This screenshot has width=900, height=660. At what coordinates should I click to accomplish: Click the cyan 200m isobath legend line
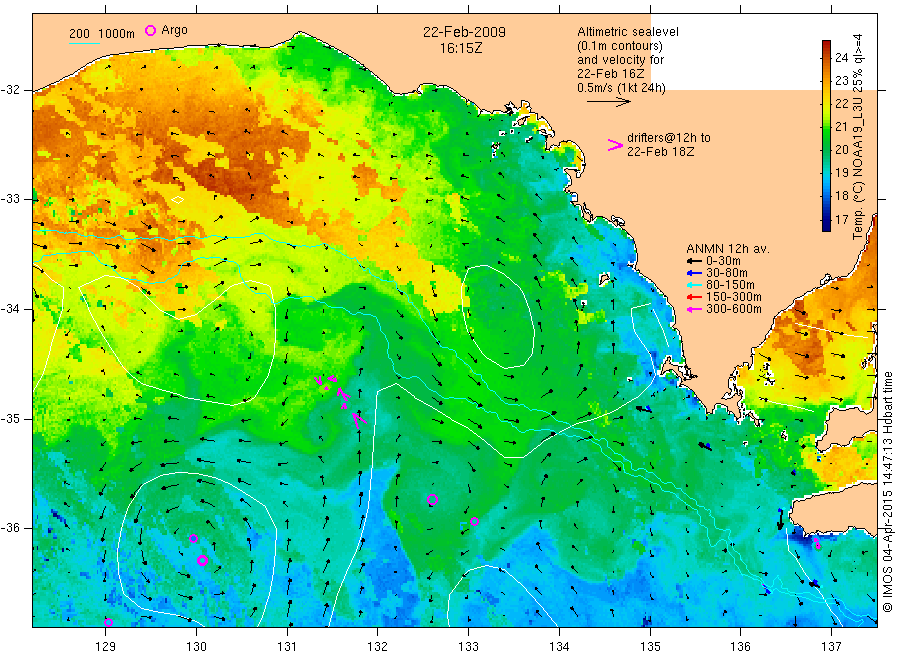point(84,43)
